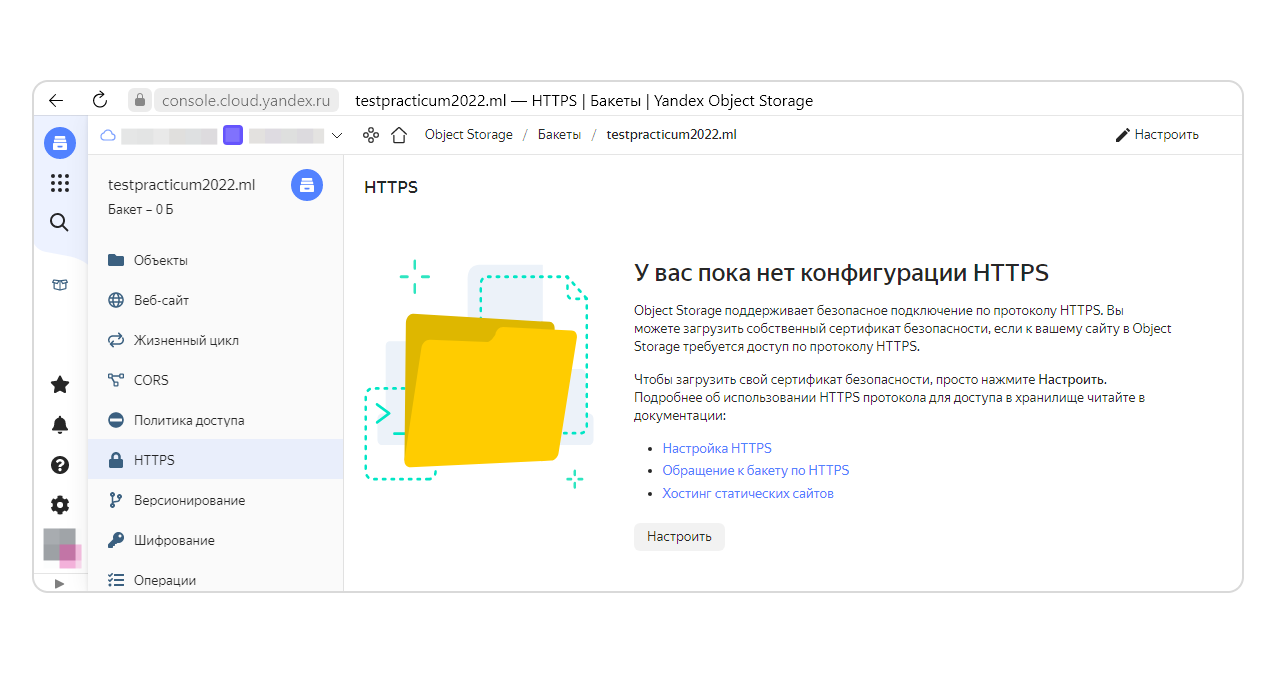Click Настроить with pencil in the top right

point(1157,135)
